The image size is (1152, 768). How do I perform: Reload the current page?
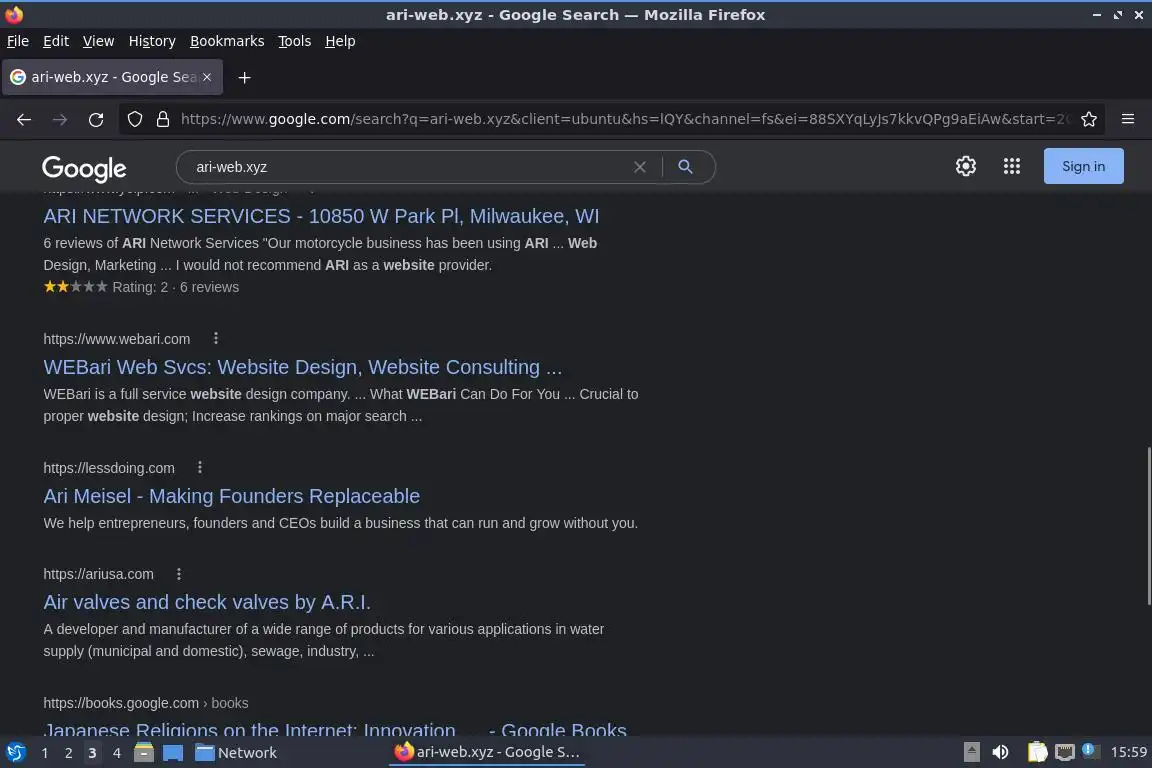[96, 119]
